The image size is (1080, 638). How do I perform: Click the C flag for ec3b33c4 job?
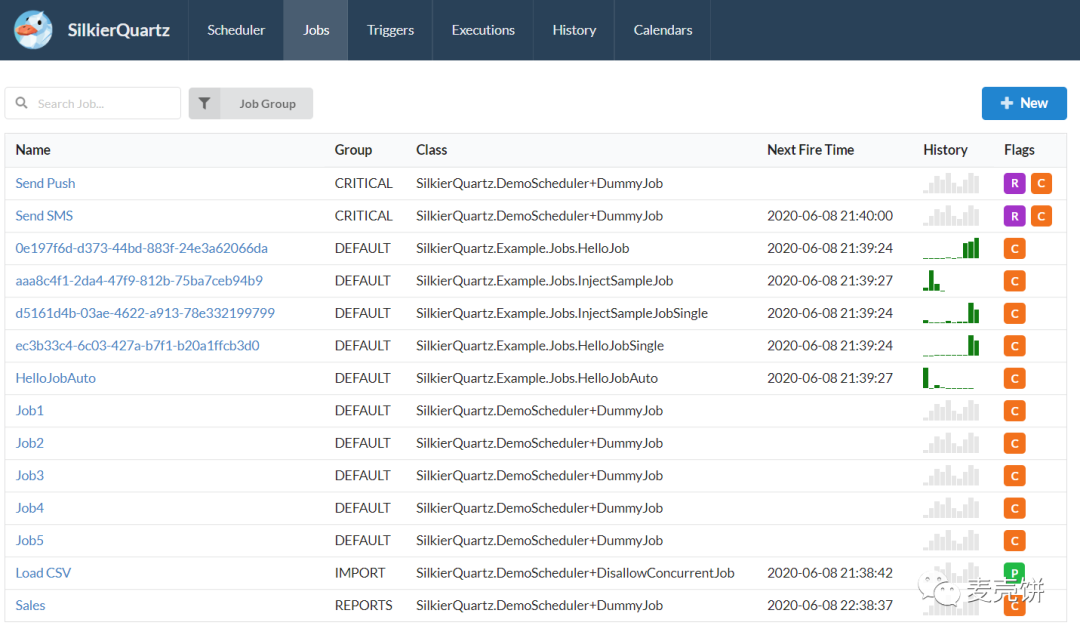pyautogui.click(x=1014, y=346)
